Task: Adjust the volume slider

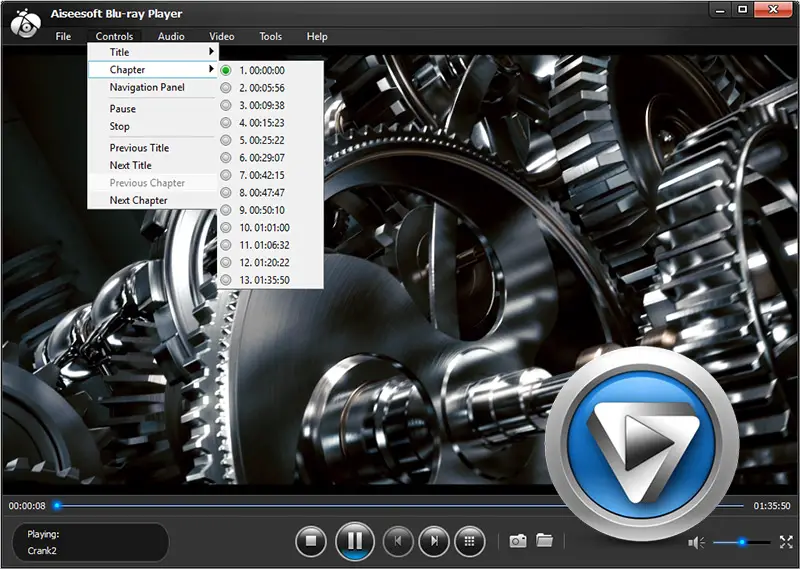Action: (742, 542)
